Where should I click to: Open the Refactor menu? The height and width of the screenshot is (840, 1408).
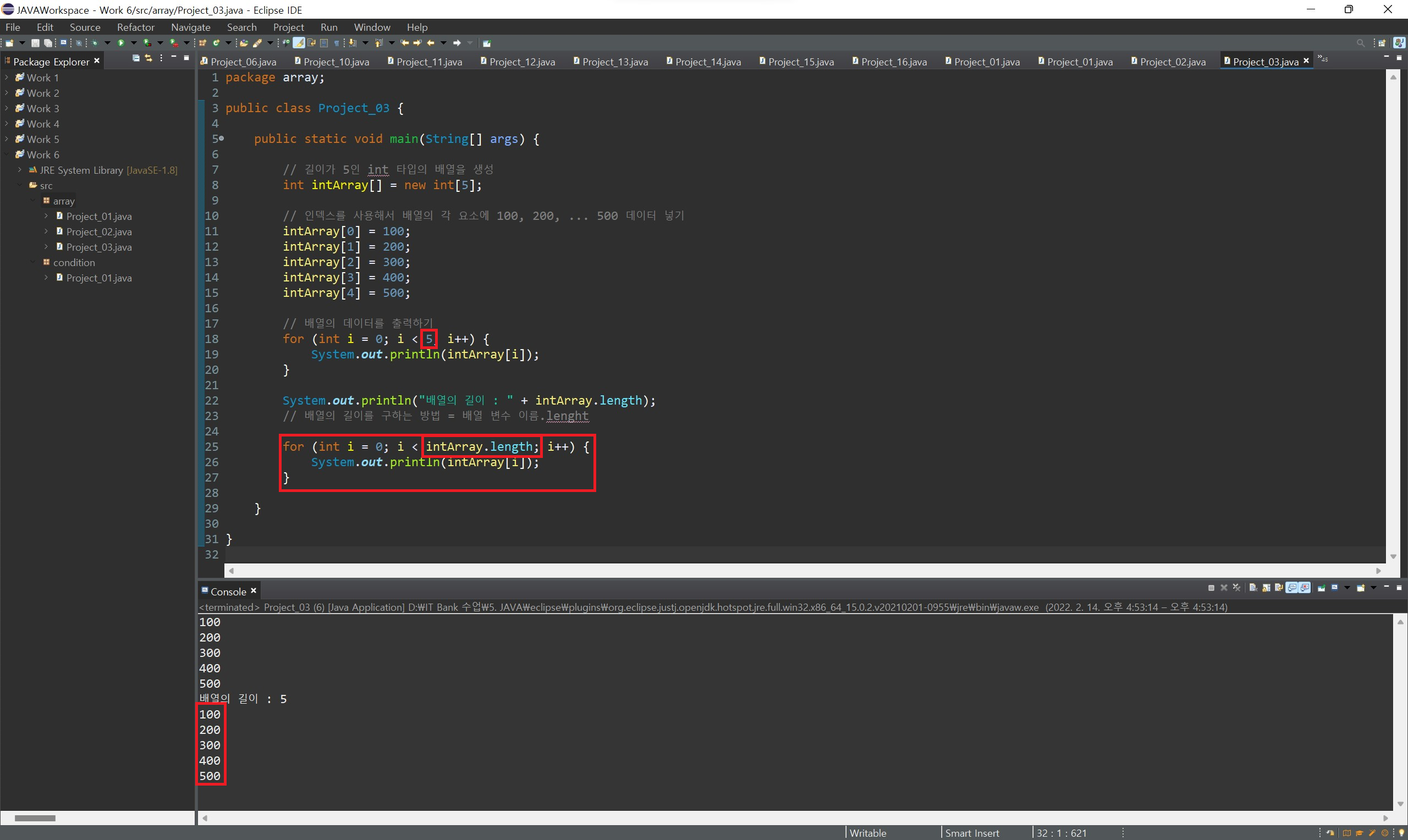click(x=135, y=27)
